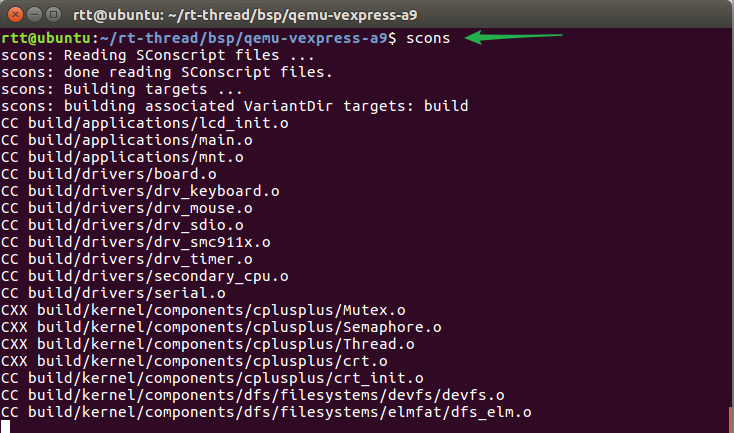Click the VariantDir targets build line

tap(235, 106)
